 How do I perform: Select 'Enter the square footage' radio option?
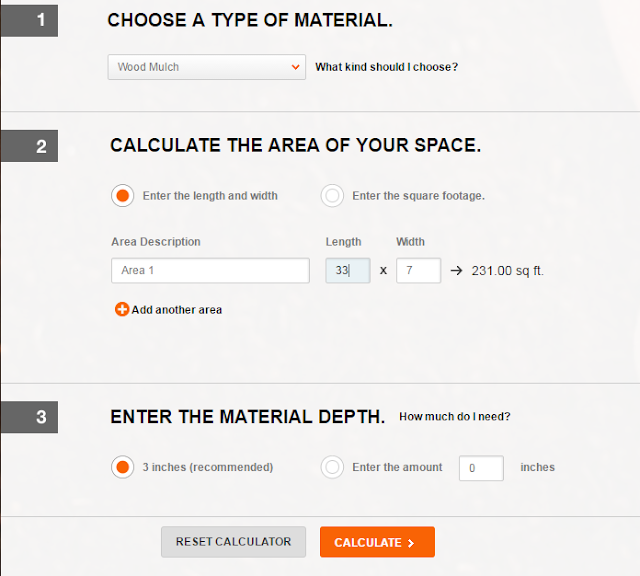pos(332,196)
